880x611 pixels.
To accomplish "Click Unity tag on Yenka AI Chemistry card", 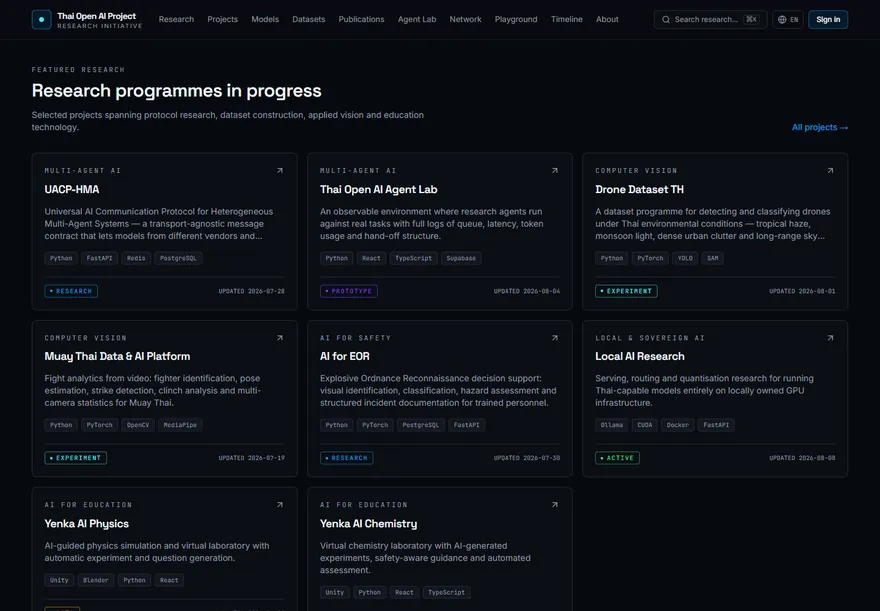I will point(334,592).
